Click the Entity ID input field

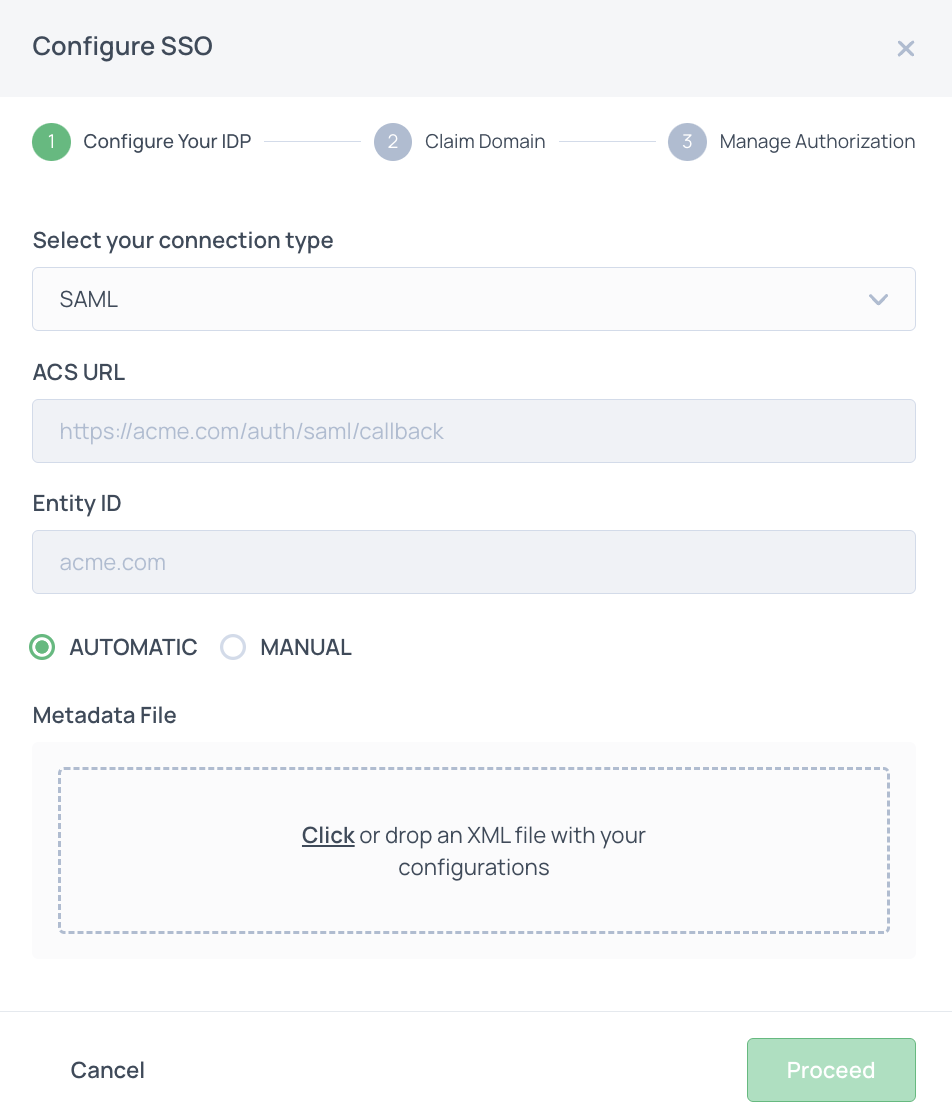tap(474, 562)
